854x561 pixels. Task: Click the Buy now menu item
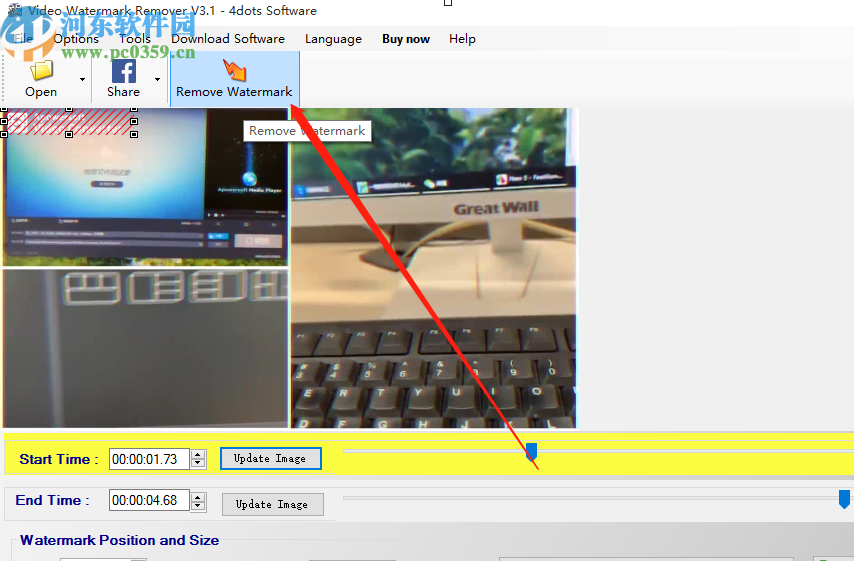(406, 39)
